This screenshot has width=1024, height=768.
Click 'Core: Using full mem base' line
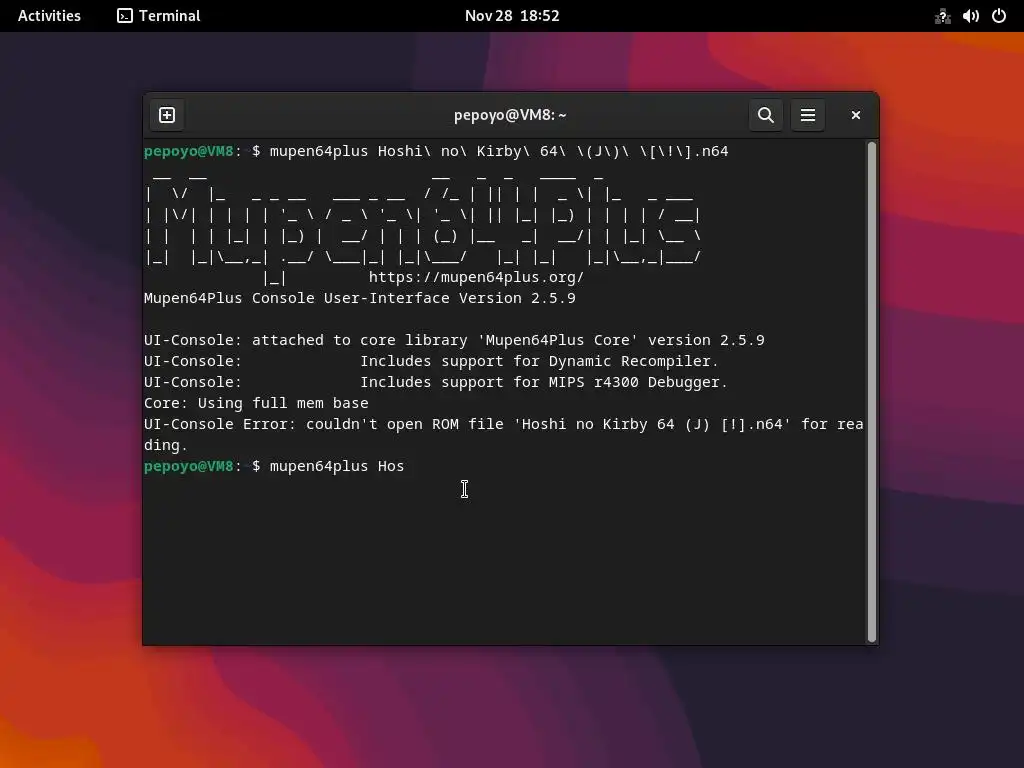[x=256, y=403]
